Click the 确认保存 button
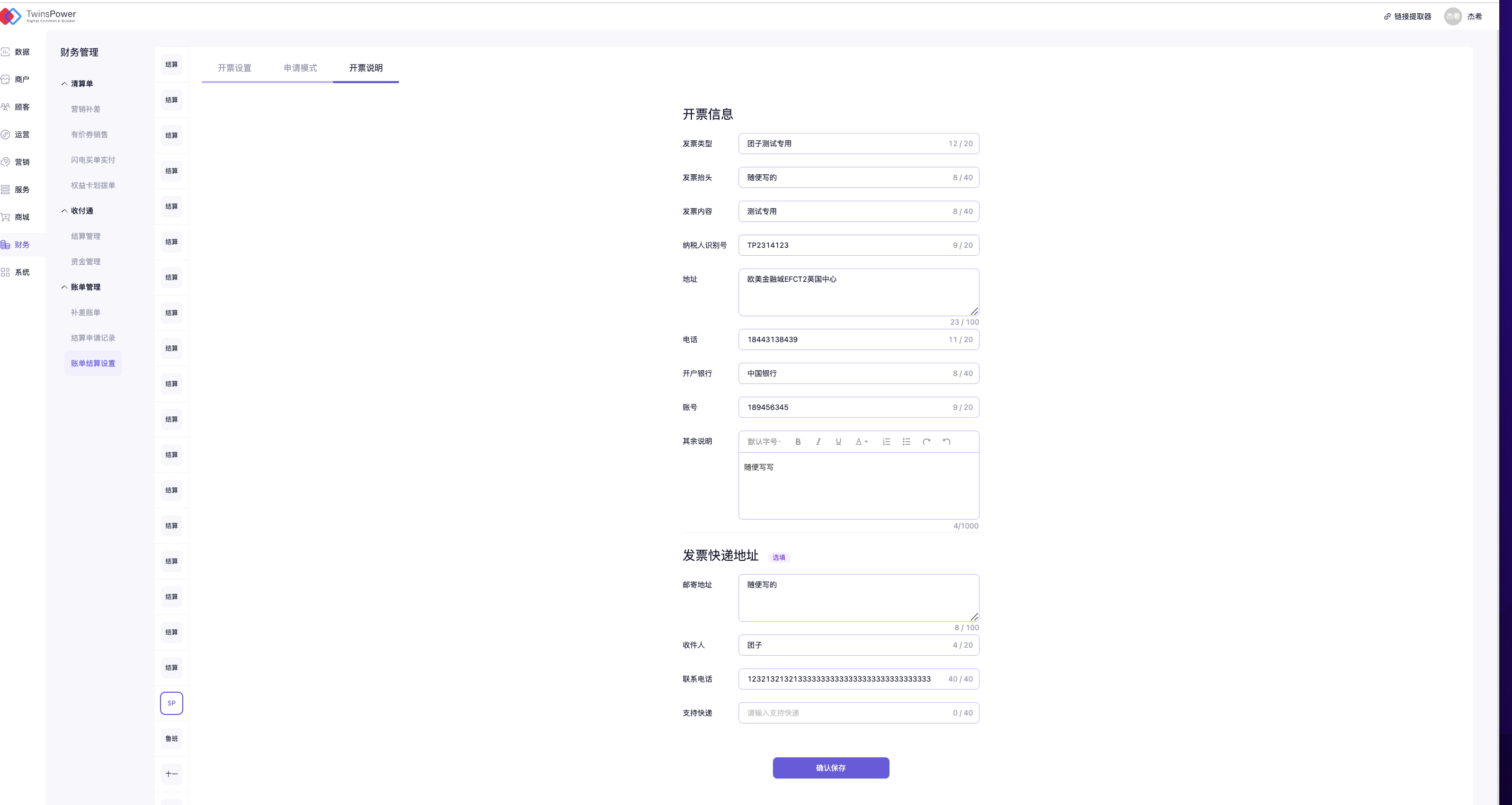This screenshot has height=805, width=1512. [830, 768]
